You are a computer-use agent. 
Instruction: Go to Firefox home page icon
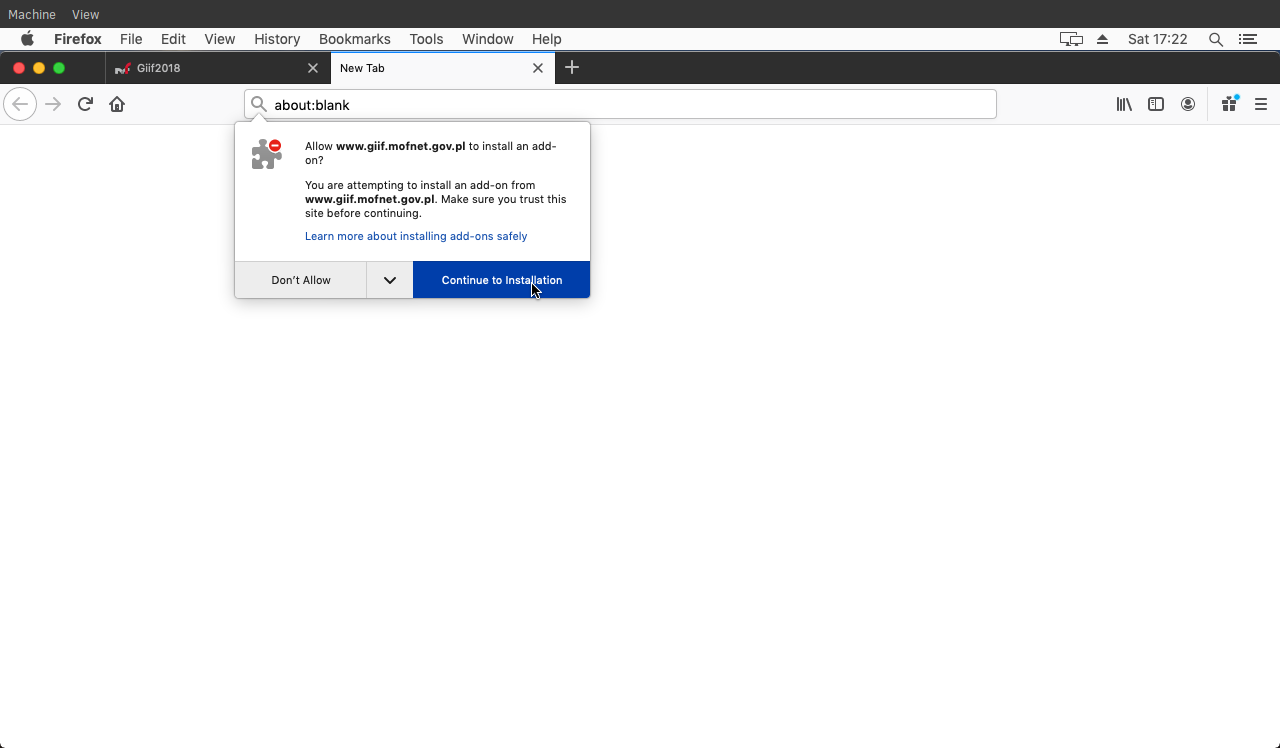click(x=117, y=104)
